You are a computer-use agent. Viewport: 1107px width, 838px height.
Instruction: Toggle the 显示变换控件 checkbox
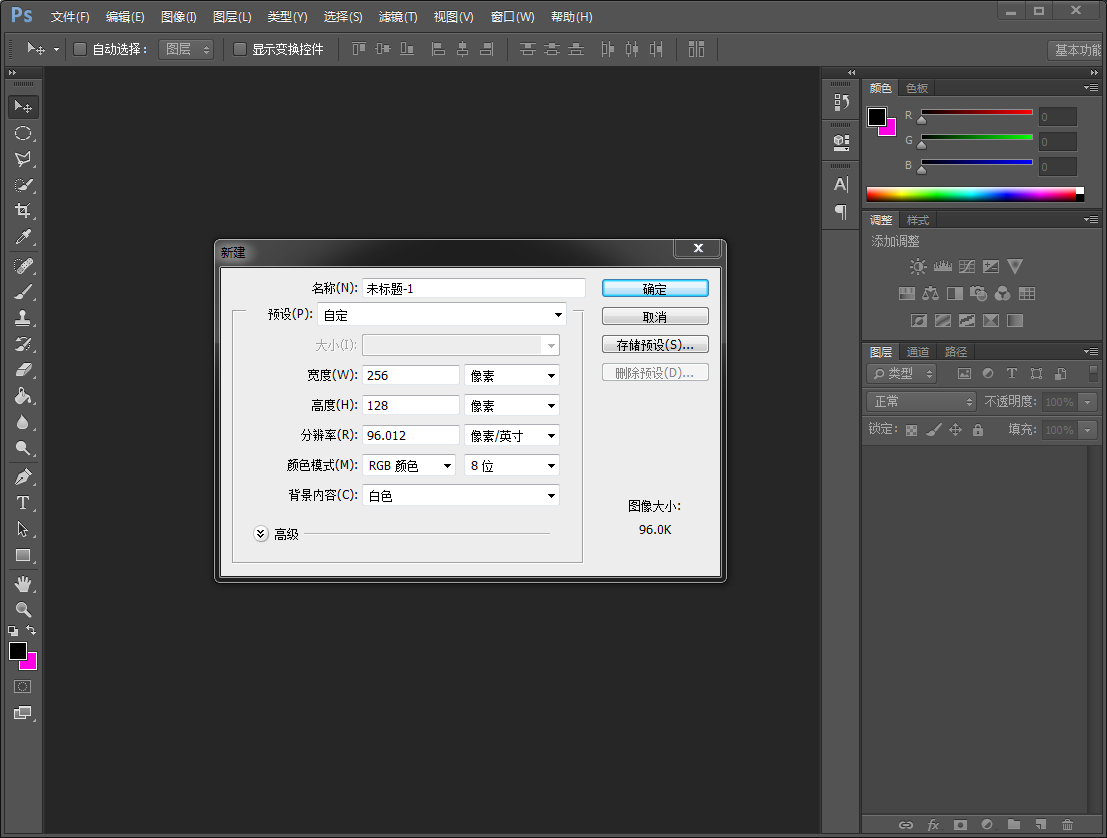[240, 49]
